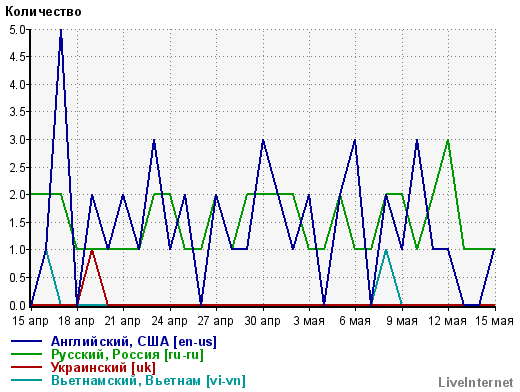Click the 5.0 peak of the blue line
This screenshot has width=520, height=392.
(61, 31)
